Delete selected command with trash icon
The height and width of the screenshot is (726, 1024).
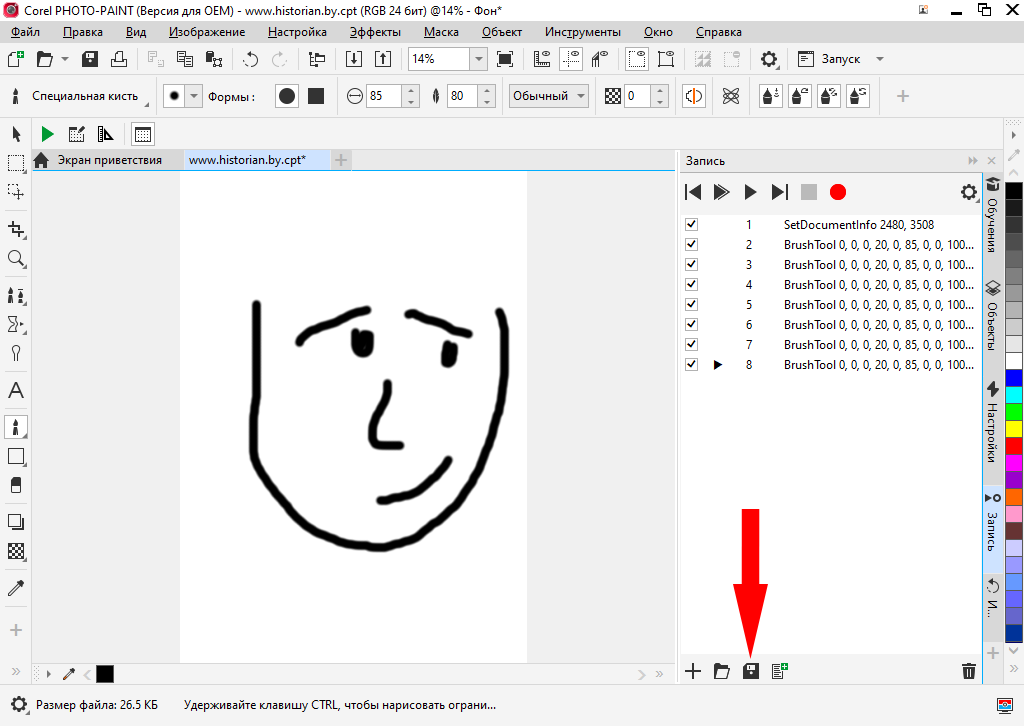click(x=968, y=671)
